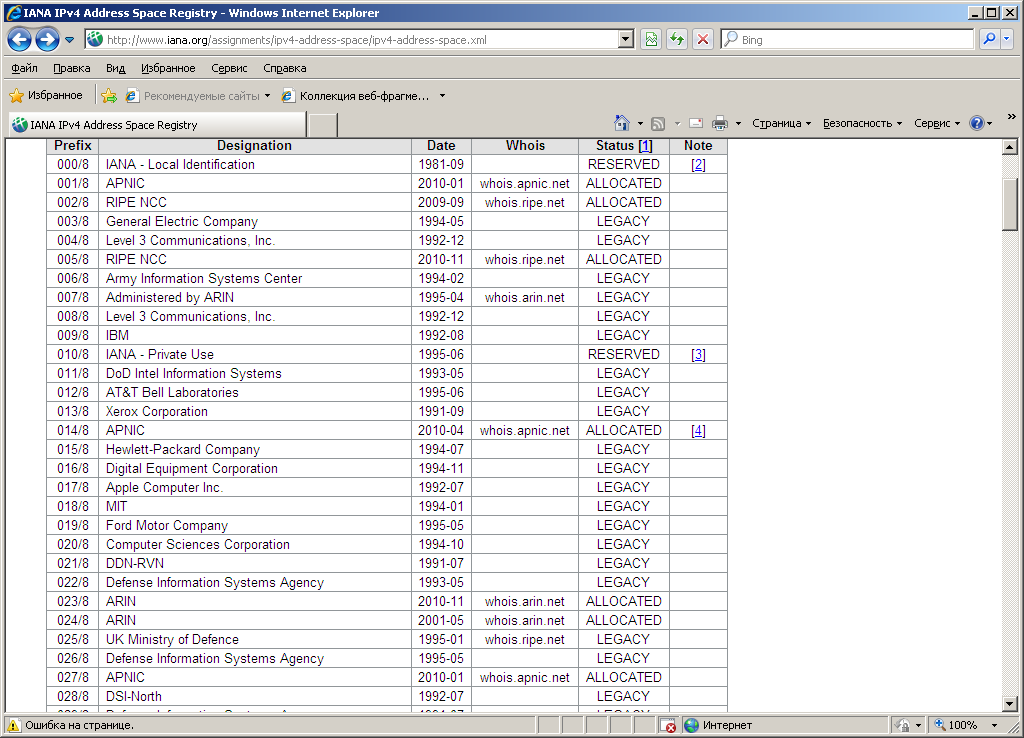Click 'whois.ripe.net' in 002/8 row

[524, 202]
